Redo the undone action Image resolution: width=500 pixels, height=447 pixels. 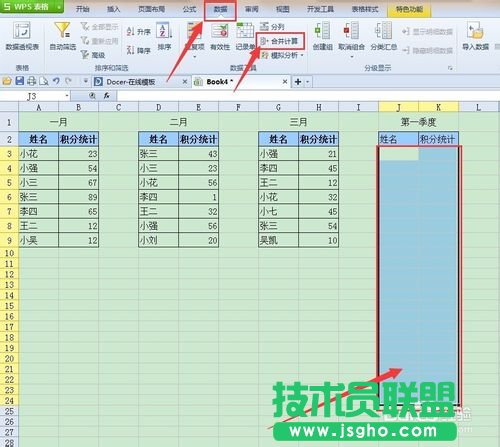point(68,81)
